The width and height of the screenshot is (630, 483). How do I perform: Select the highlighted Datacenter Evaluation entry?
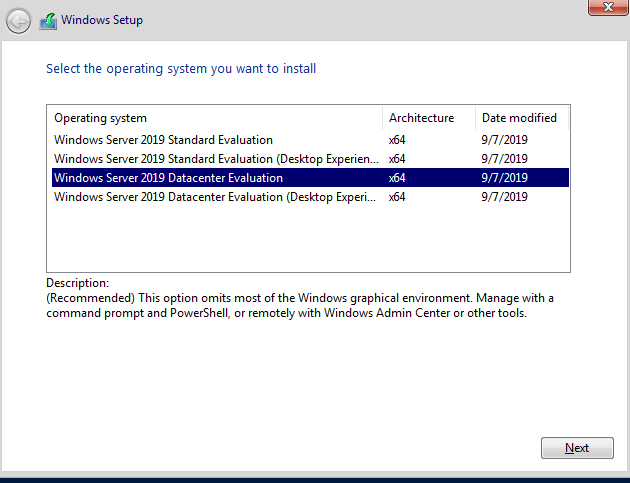168,178
